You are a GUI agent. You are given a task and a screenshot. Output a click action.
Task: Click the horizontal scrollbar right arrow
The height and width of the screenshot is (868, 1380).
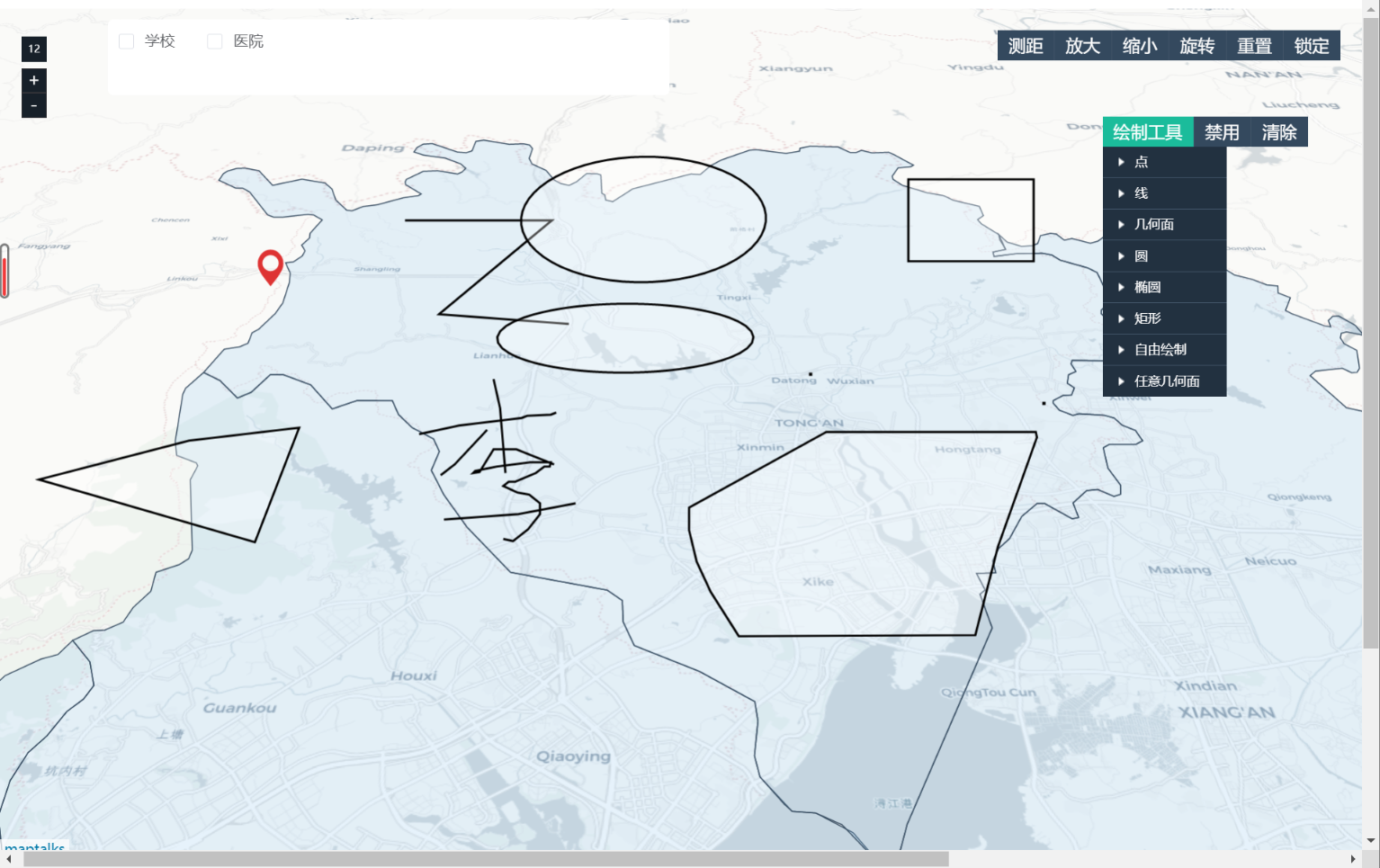1354,859
